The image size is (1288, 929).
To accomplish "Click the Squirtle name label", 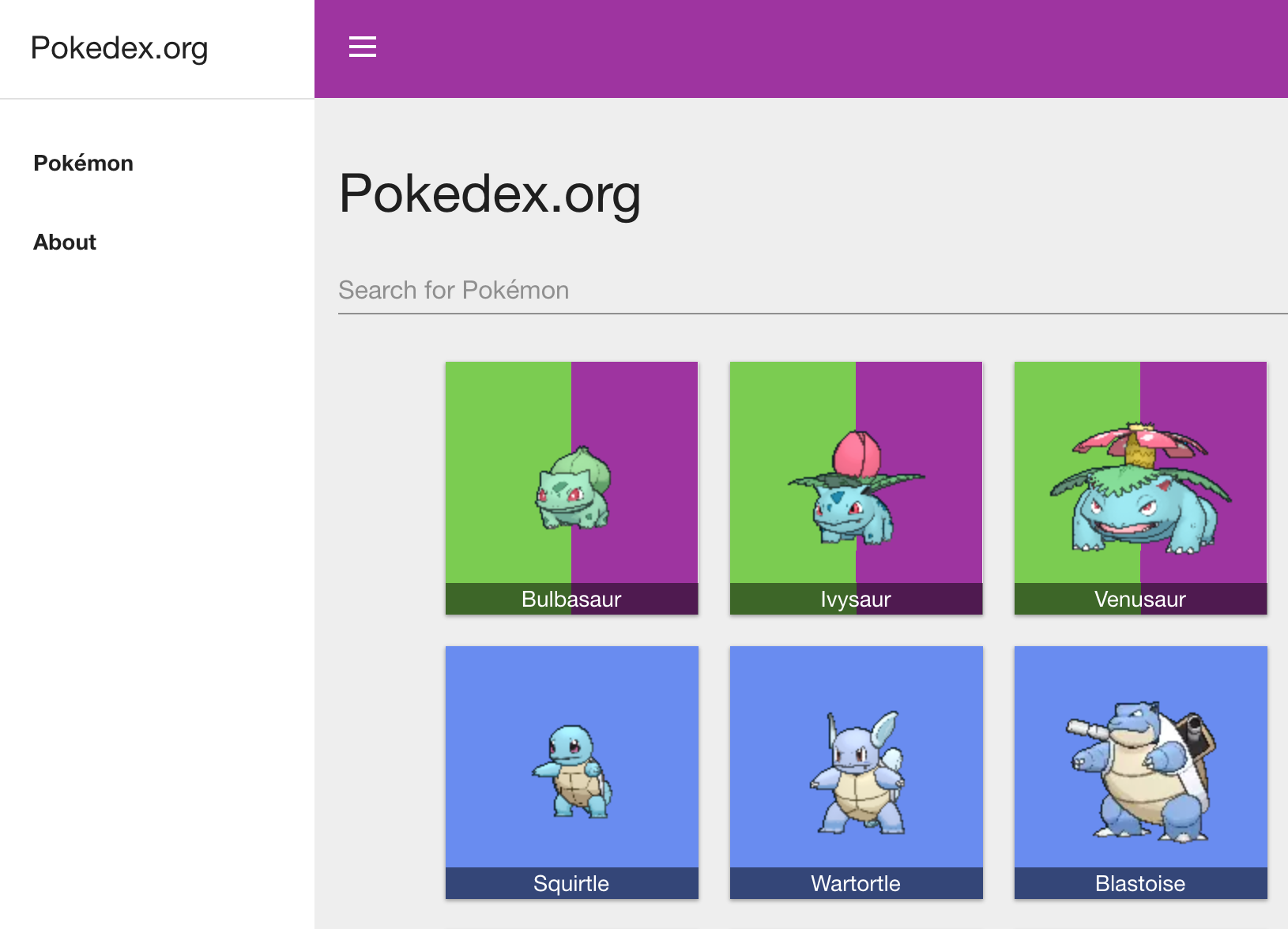I will (571, 883).
